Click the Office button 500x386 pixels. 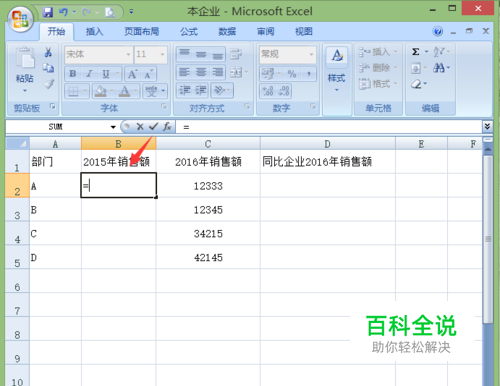click(20, 18)
